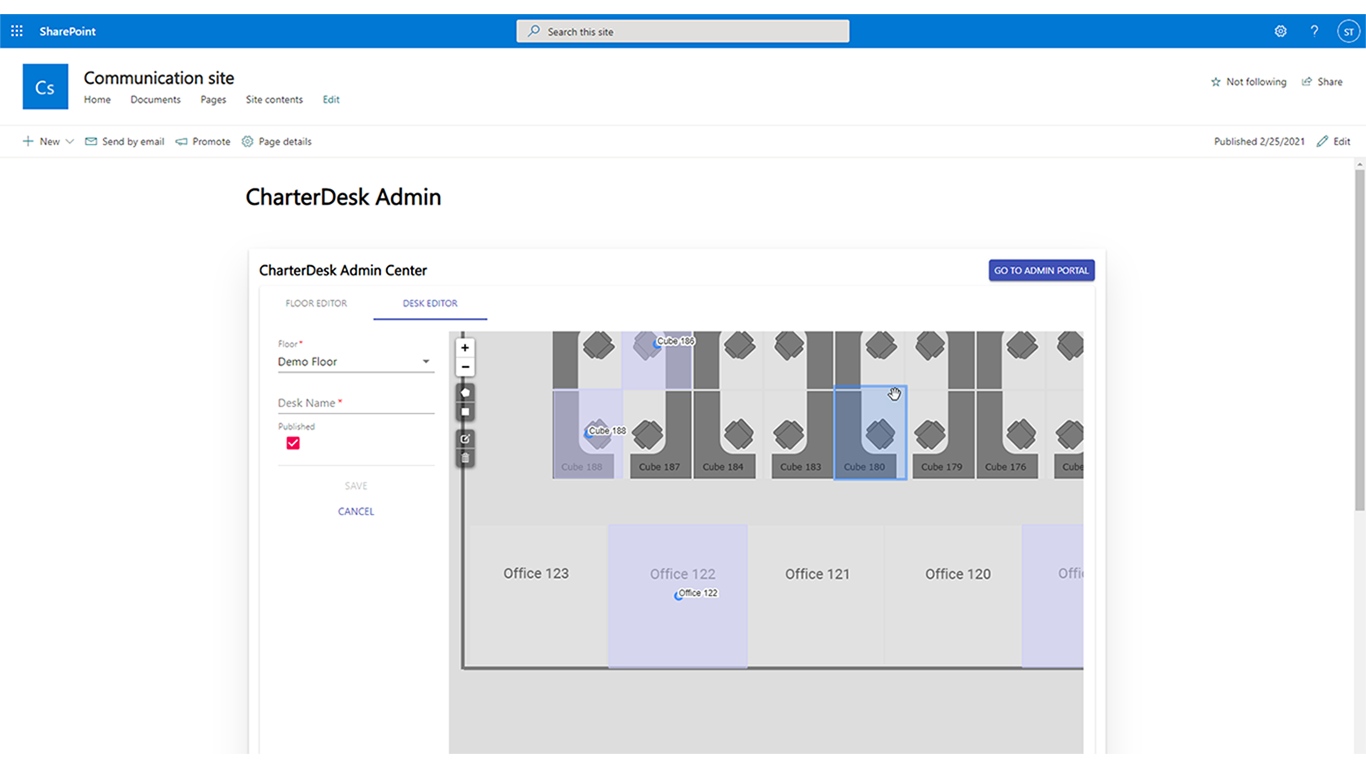Zoom out of the floor map
The width and height of the screenshot is (1366, 768).
(465, 367)
